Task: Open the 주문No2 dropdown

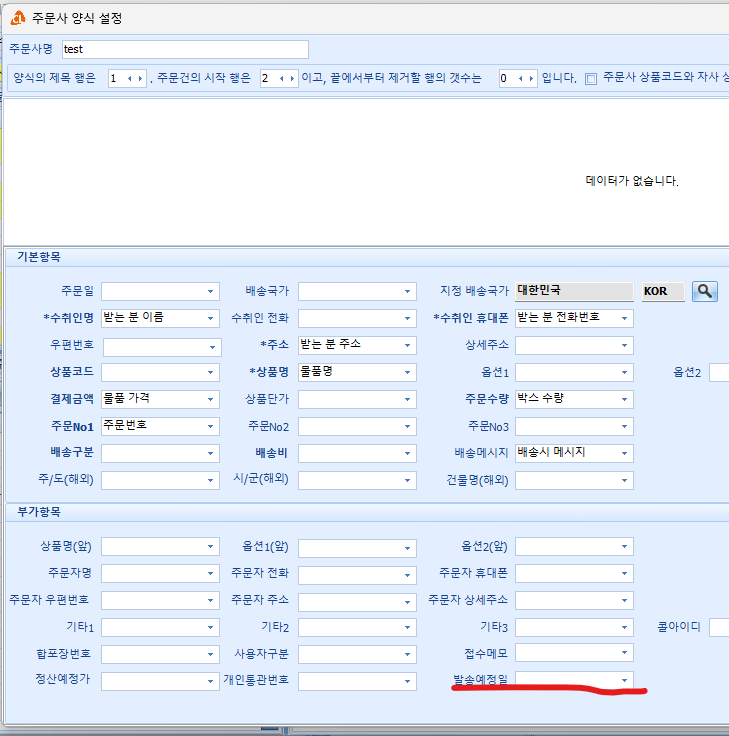Action: point(407,427)
